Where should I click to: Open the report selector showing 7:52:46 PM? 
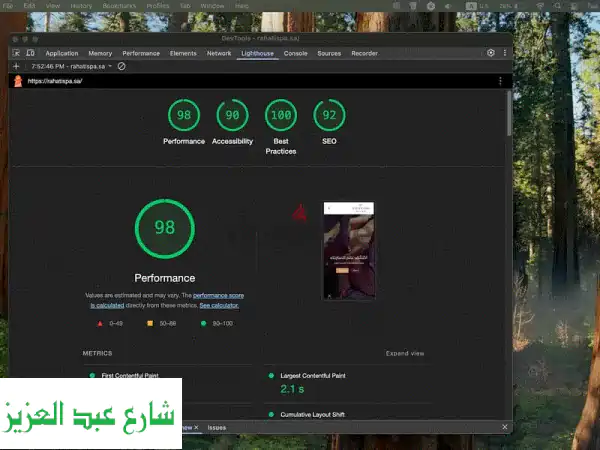[x=72, y=66]
